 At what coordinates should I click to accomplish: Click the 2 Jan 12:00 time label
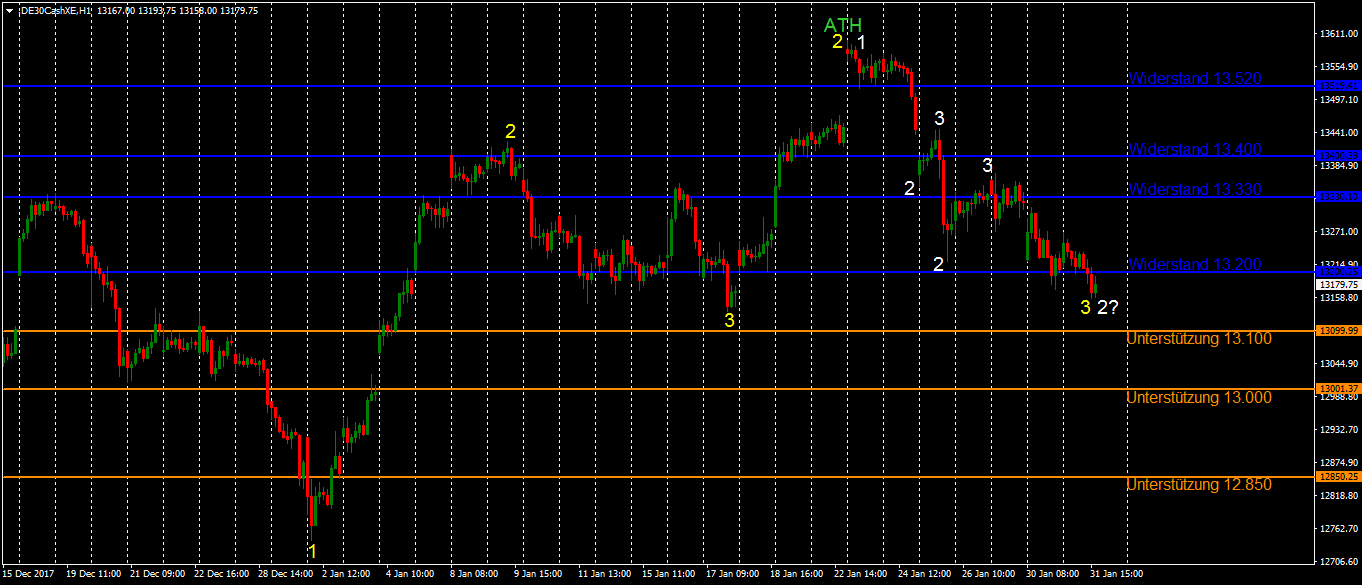pyautogui.click(x=348, y=576)
